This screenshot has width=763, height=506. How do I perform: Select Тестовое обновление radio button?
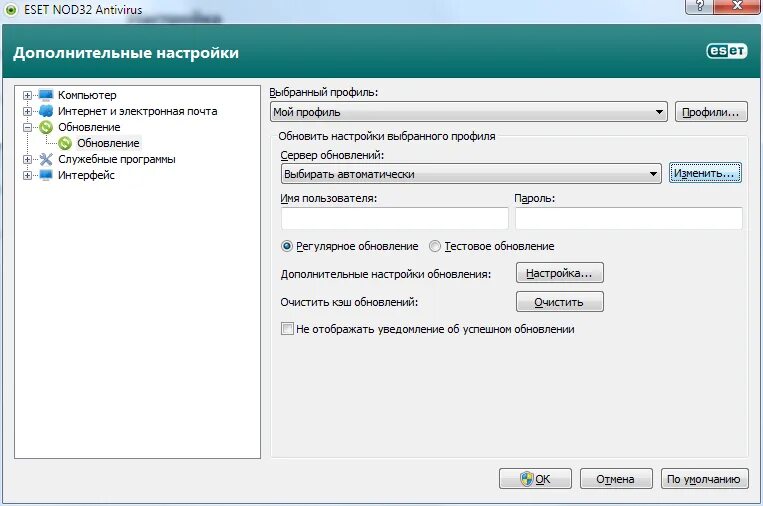[x=435, y=246]
